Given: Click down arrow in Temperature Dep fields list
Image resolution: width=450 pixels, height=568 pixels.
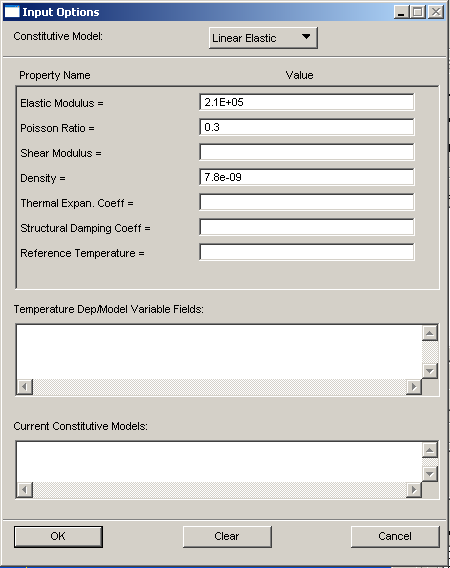Looking at the screenshot, I should pos(430,371).
